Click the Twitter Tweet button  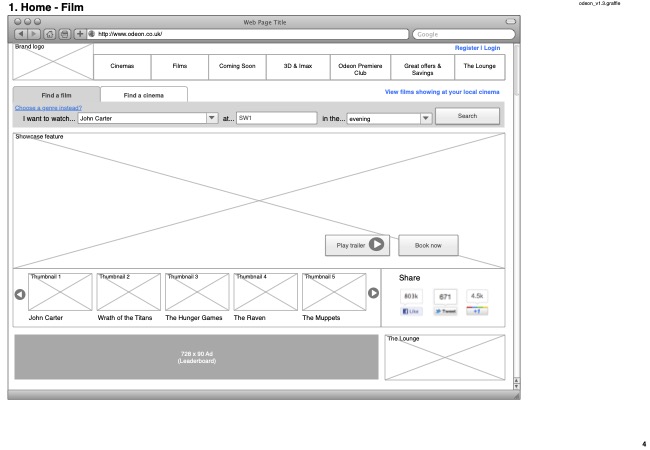click(444, 311)
